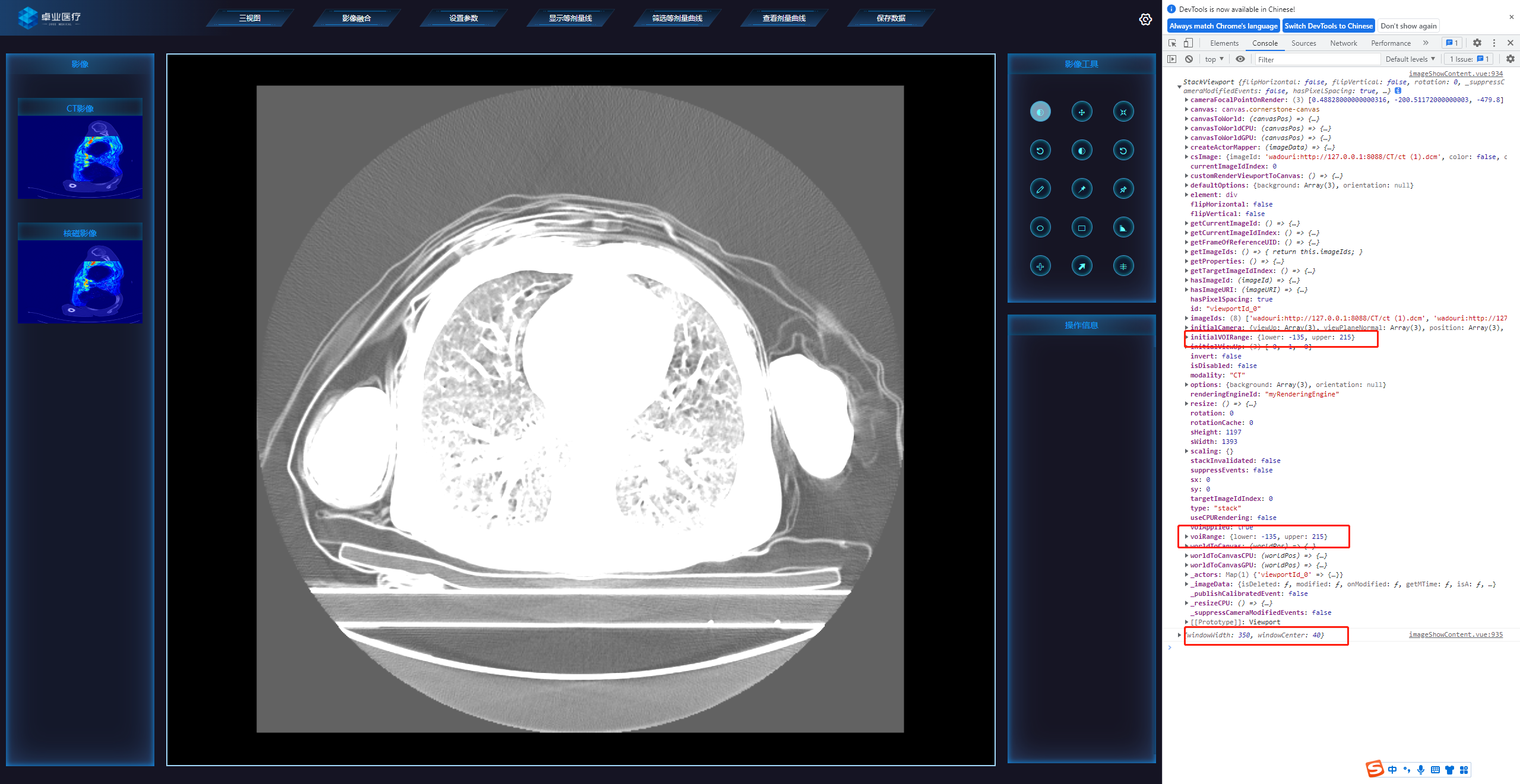Choose the ellipse ROI tool
This screenshot has width=1520, height=784.
click(x=1040, y=228)
